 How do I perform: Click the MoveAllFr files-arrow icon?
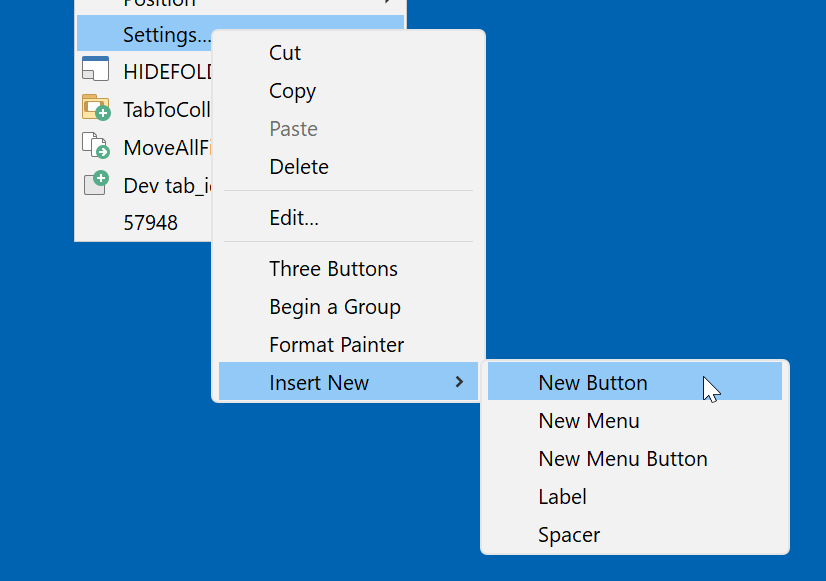pos(95,146)
